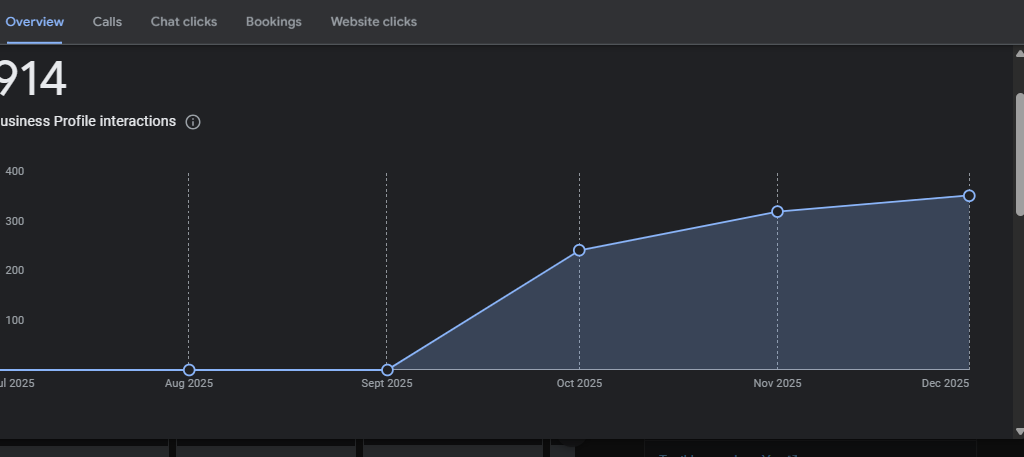Click the vertical scrollbar thumb

coord(1019,153)
